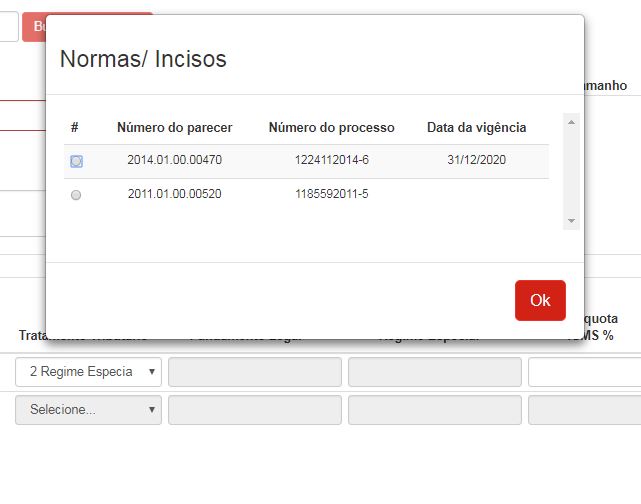
Task: Click vigência date 31/12/2020
Action: pyautogui.click(x=476, y=160)
